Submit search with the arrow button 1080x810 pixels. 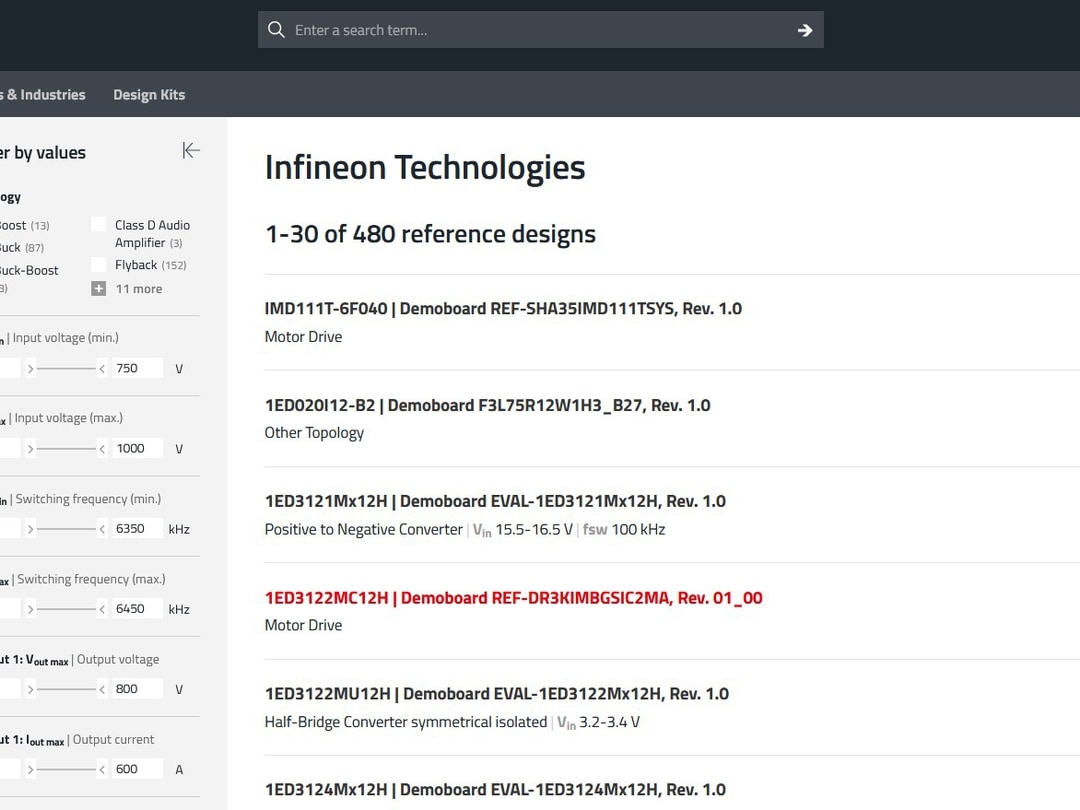coord(804,30)
